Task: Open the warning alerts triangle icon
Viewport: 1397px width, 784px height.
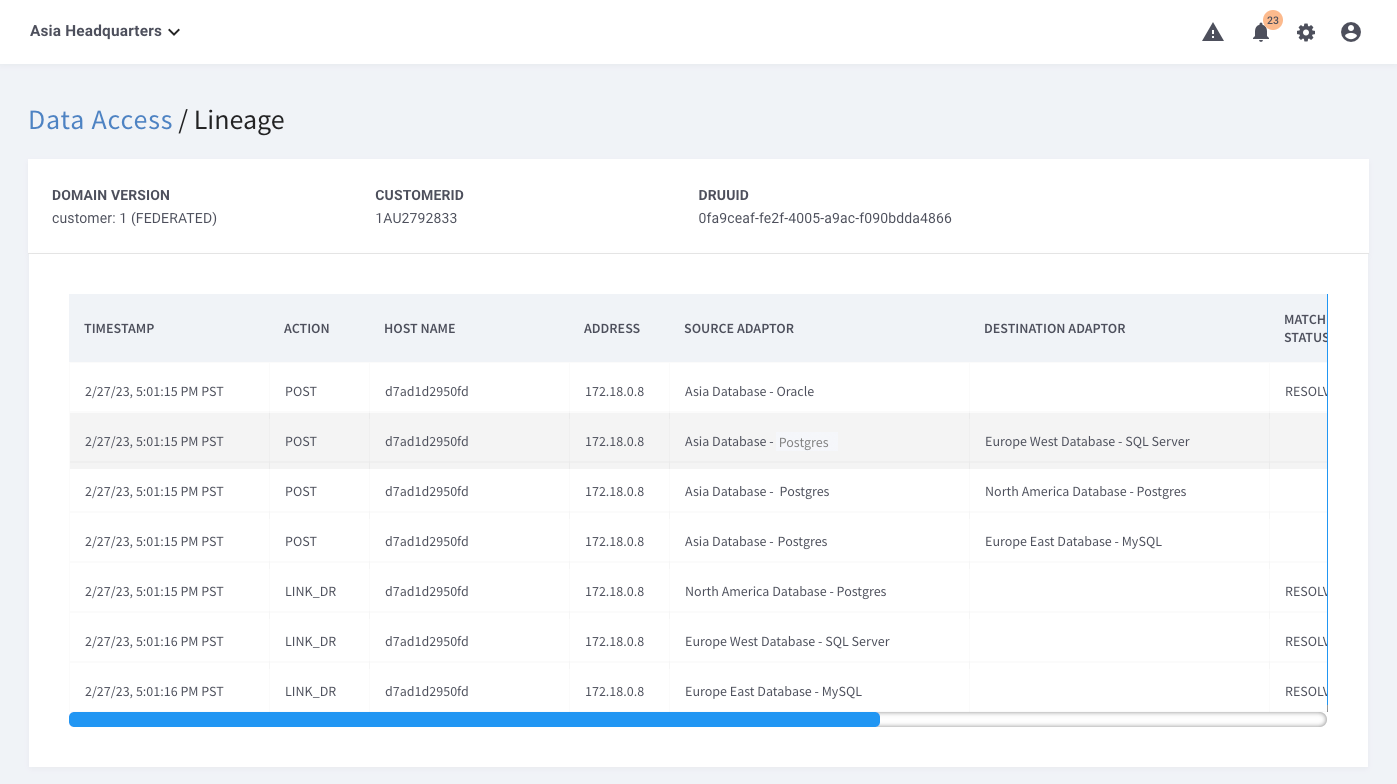Action: tap(1213, 32)
